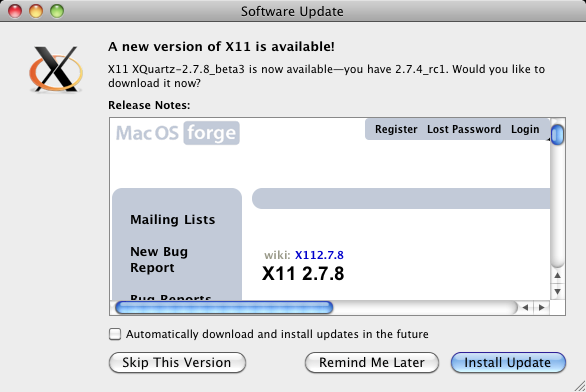This screenshot has width=586, height=392.
Task: Open the Register link in release notes
Action: (x=396, y=129)
